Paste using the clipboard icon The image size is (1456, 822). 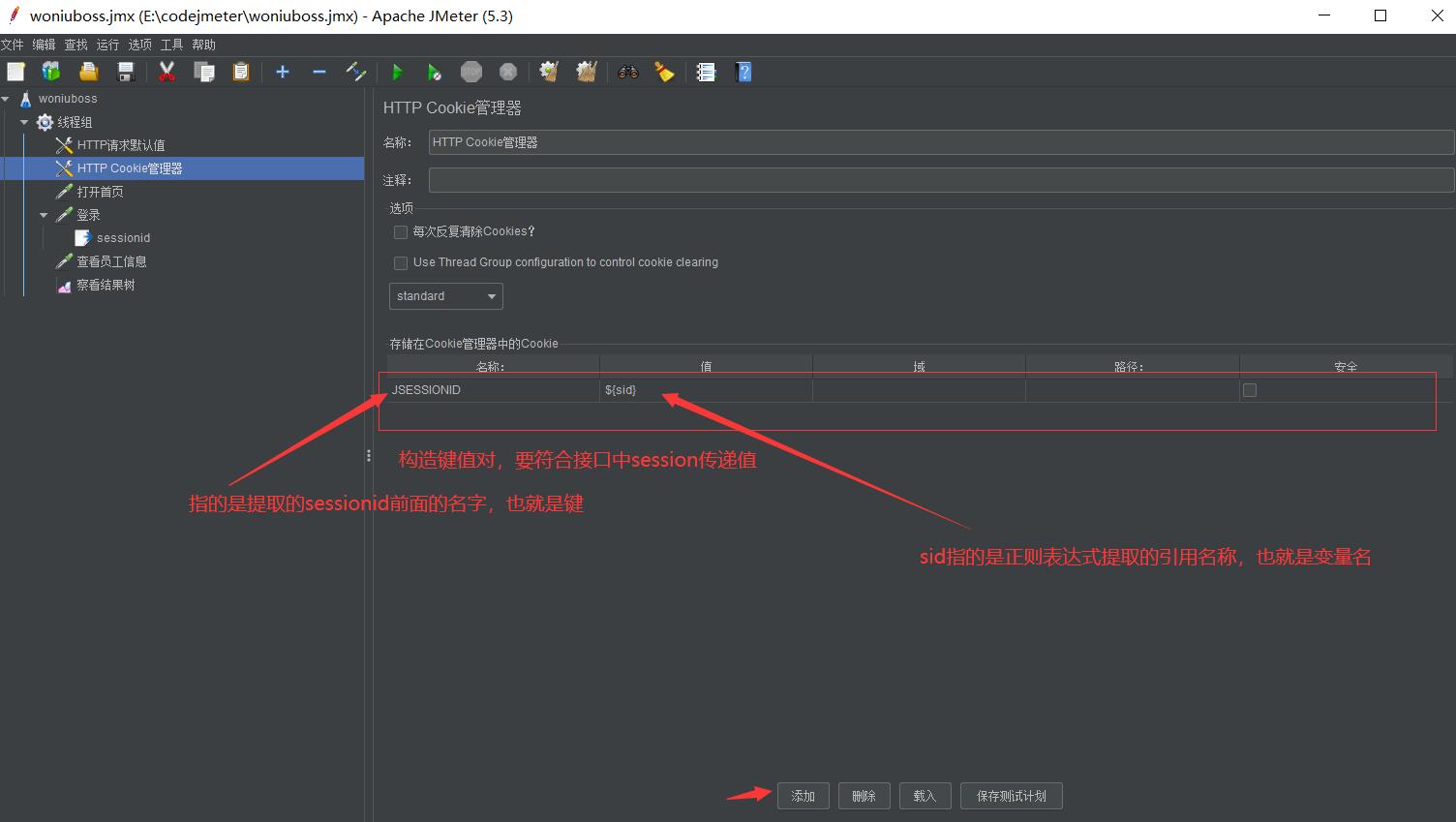pyautogui.click(x=241, y=72)
